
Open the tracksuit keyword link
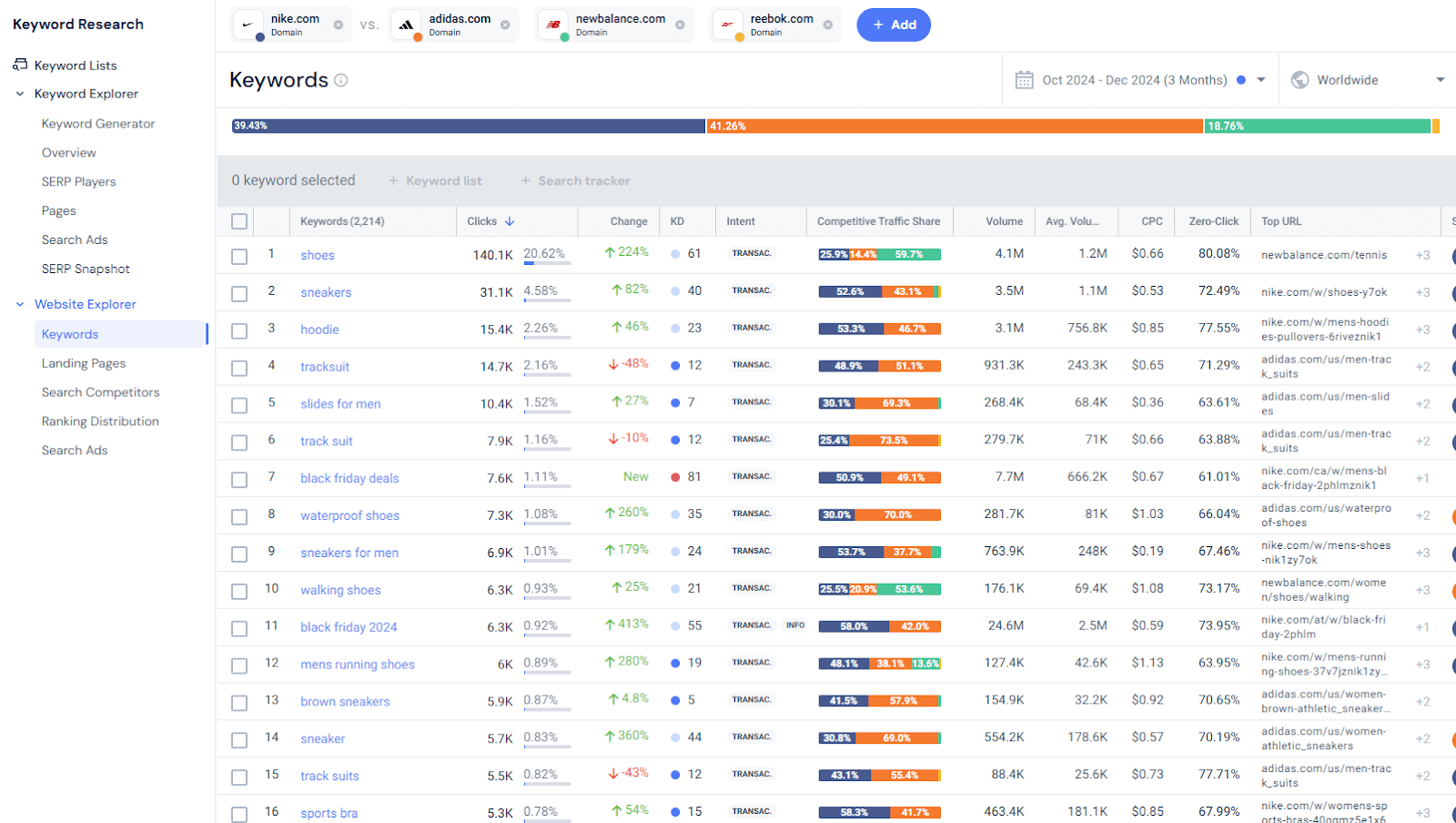[x=324, y=366]
